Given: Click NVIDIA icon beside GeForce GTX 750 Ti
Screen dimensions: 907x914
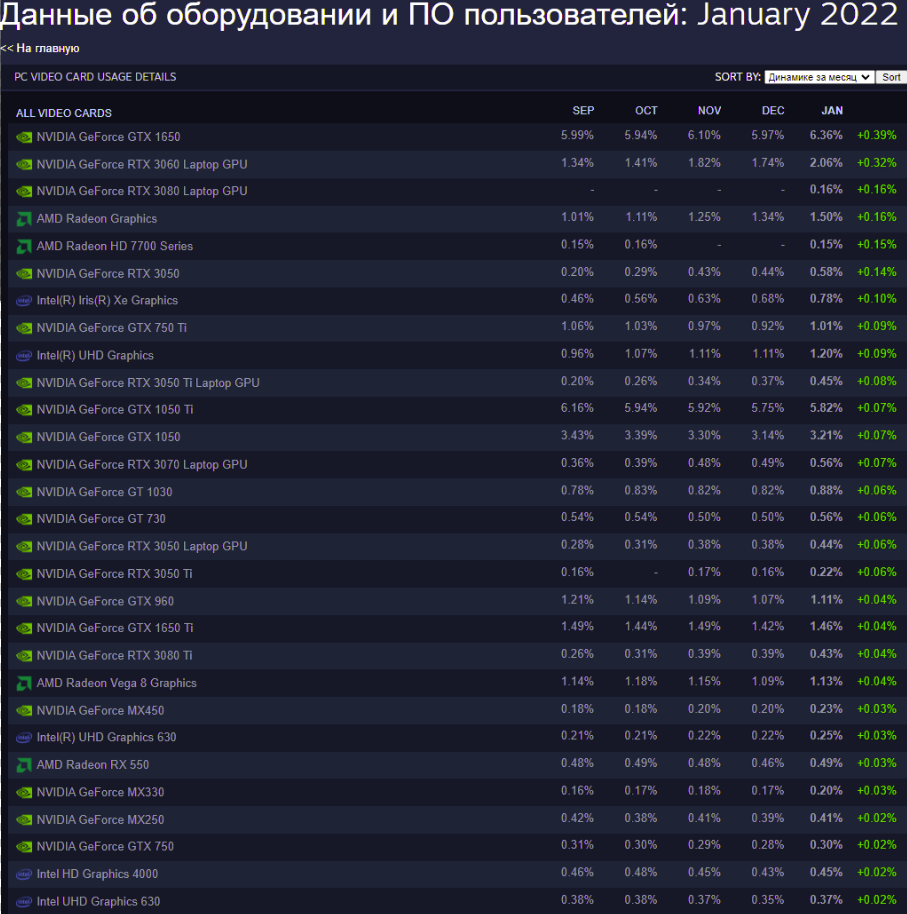Looking at the screenshot, I should click(24, 328).
